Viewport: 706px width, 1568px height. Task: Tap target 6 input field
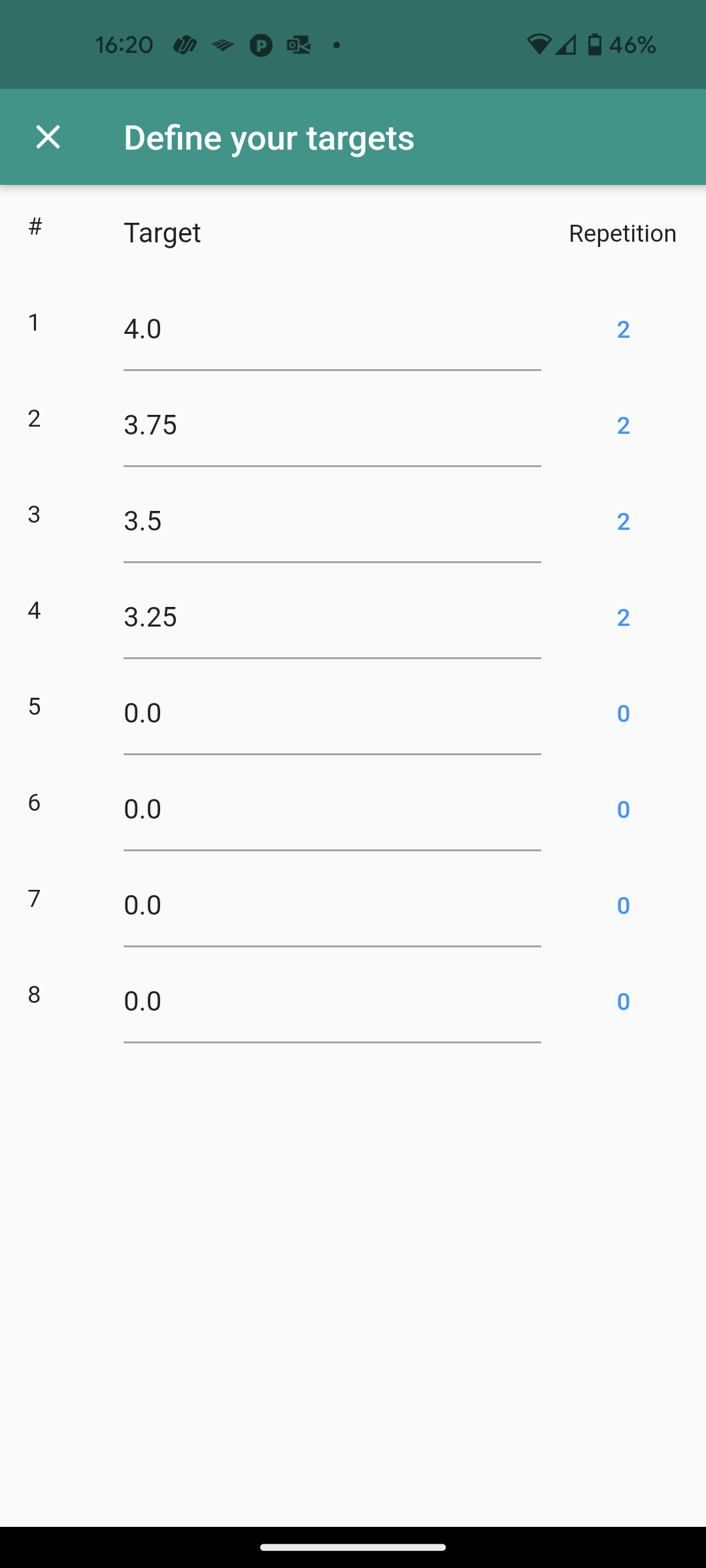331,809
